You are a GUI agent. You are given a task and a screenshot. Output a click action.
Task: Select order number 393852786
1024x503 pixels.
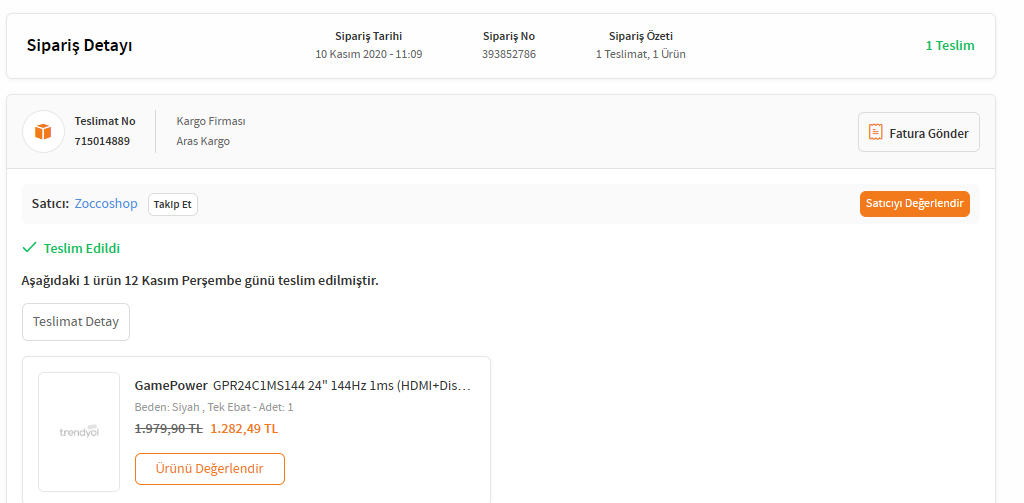(509, 54)
